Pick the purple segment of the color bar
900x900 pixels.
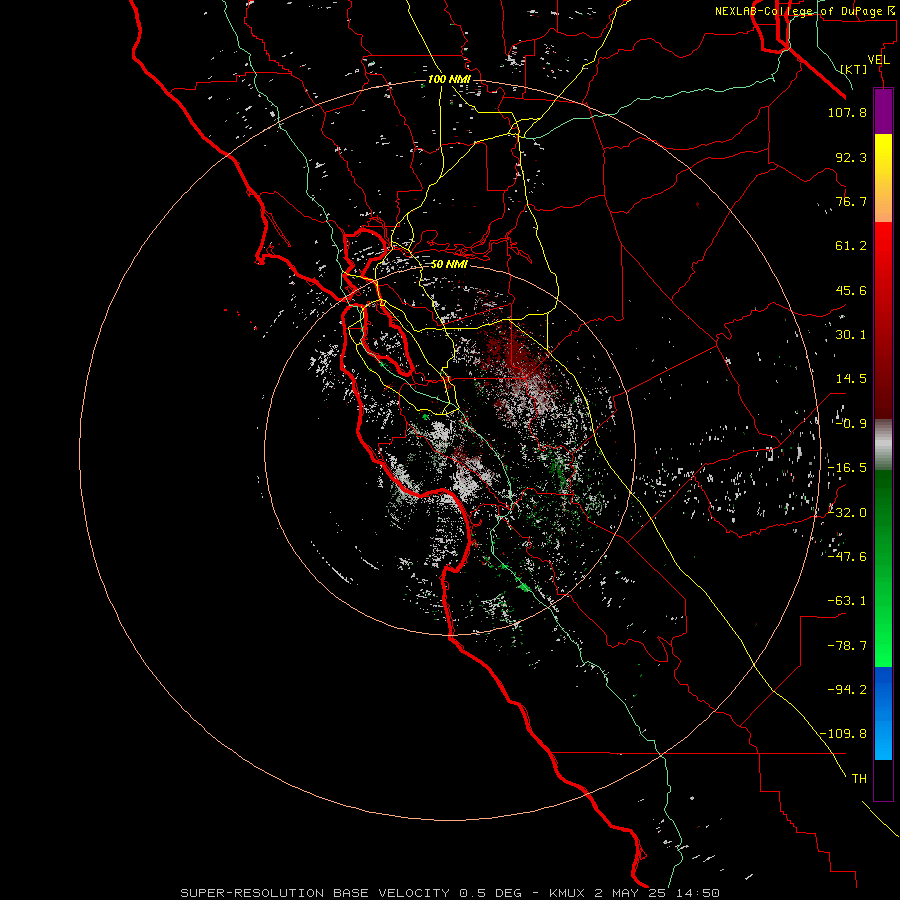tap(883, 111)
